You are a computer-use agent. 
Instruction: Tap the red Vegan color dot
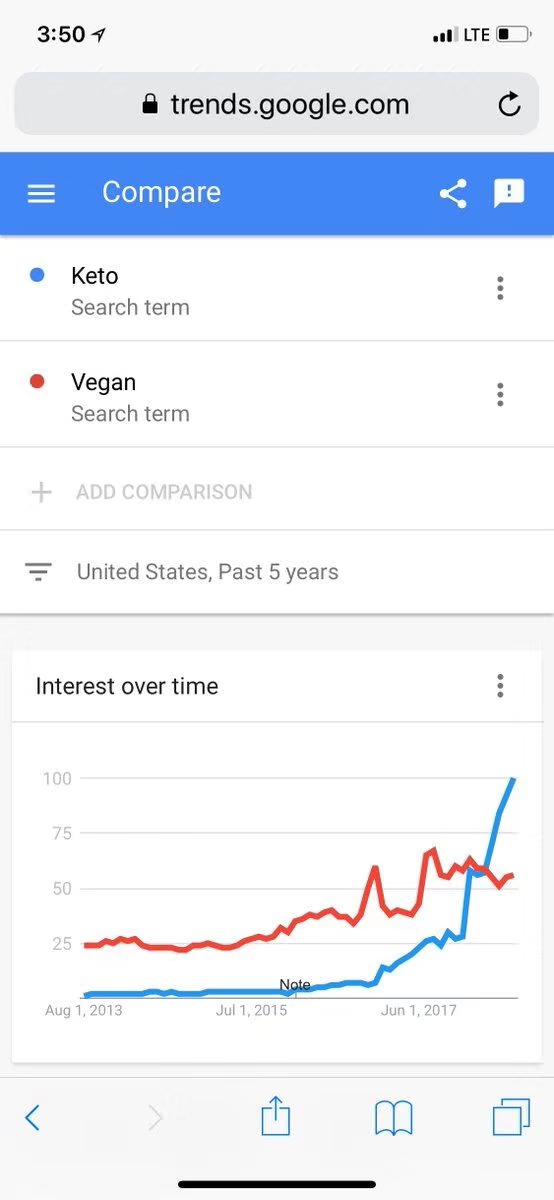(37, 381)
